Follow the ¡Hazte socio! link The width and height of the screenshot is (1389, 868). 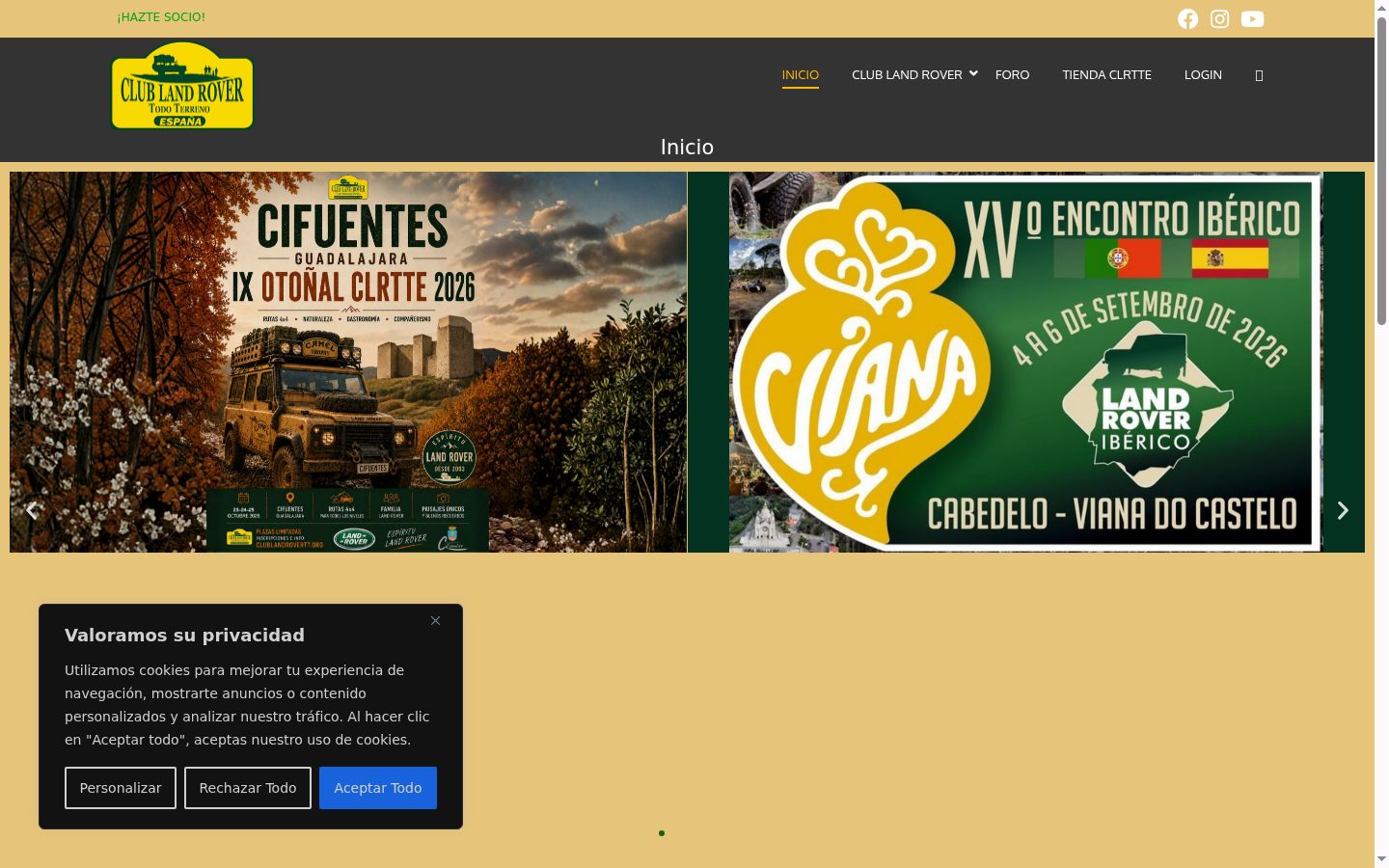[x=161, y=17]
